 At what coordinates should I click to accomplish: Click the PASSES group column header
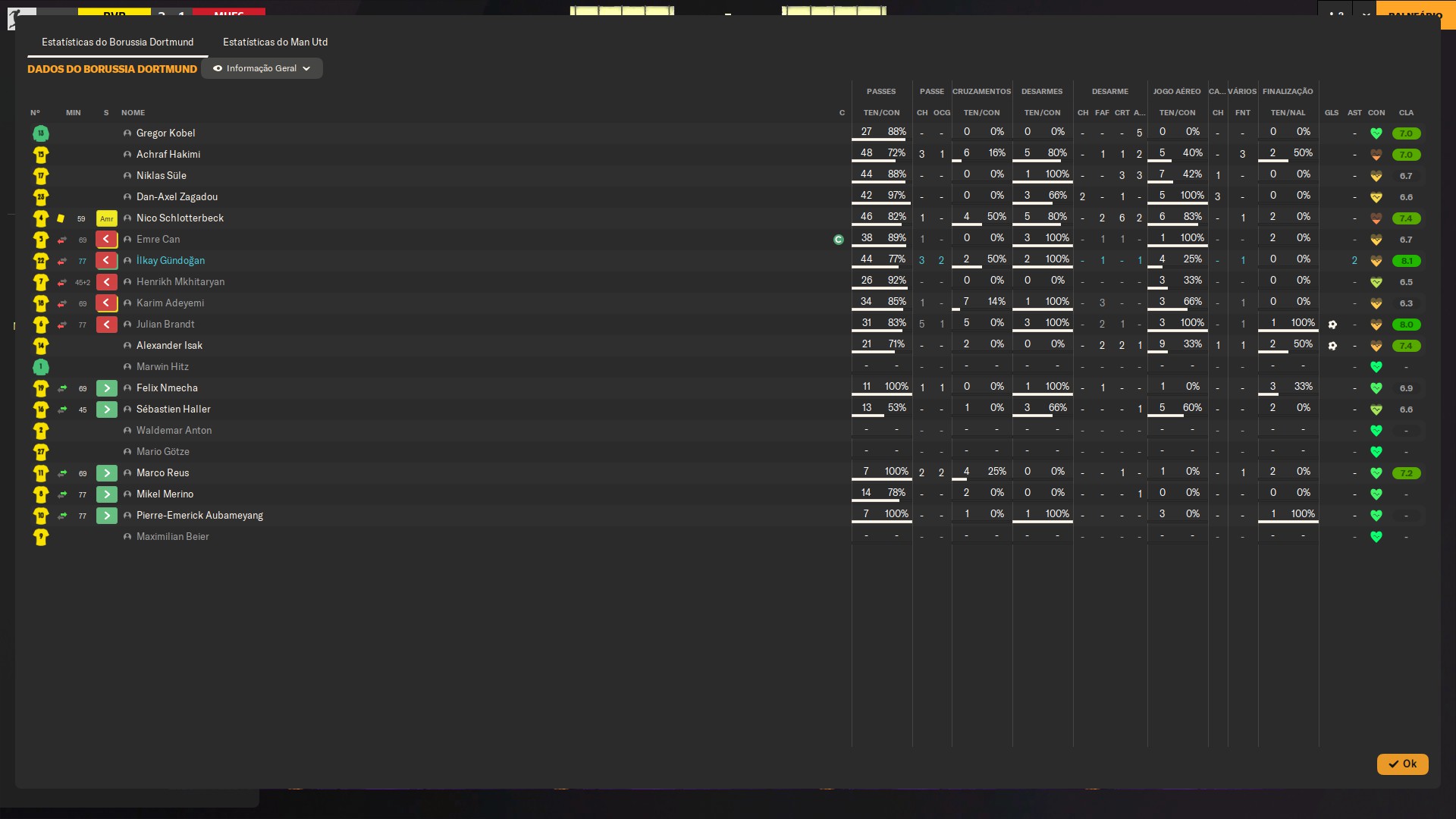click(881, 92)
